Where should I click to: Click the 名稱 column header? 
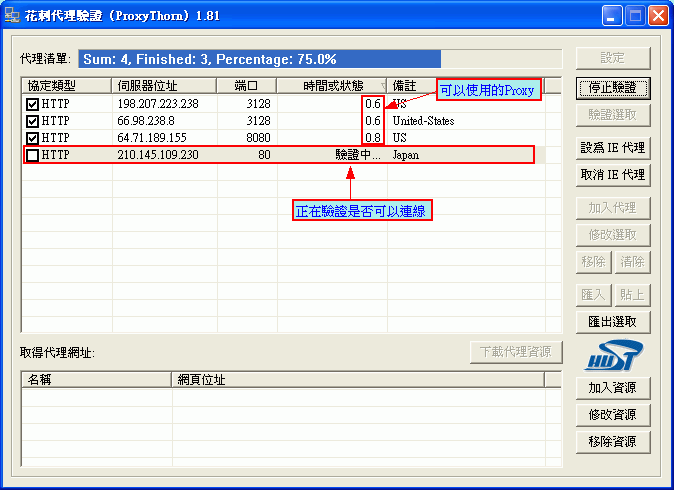click(97, 380)
